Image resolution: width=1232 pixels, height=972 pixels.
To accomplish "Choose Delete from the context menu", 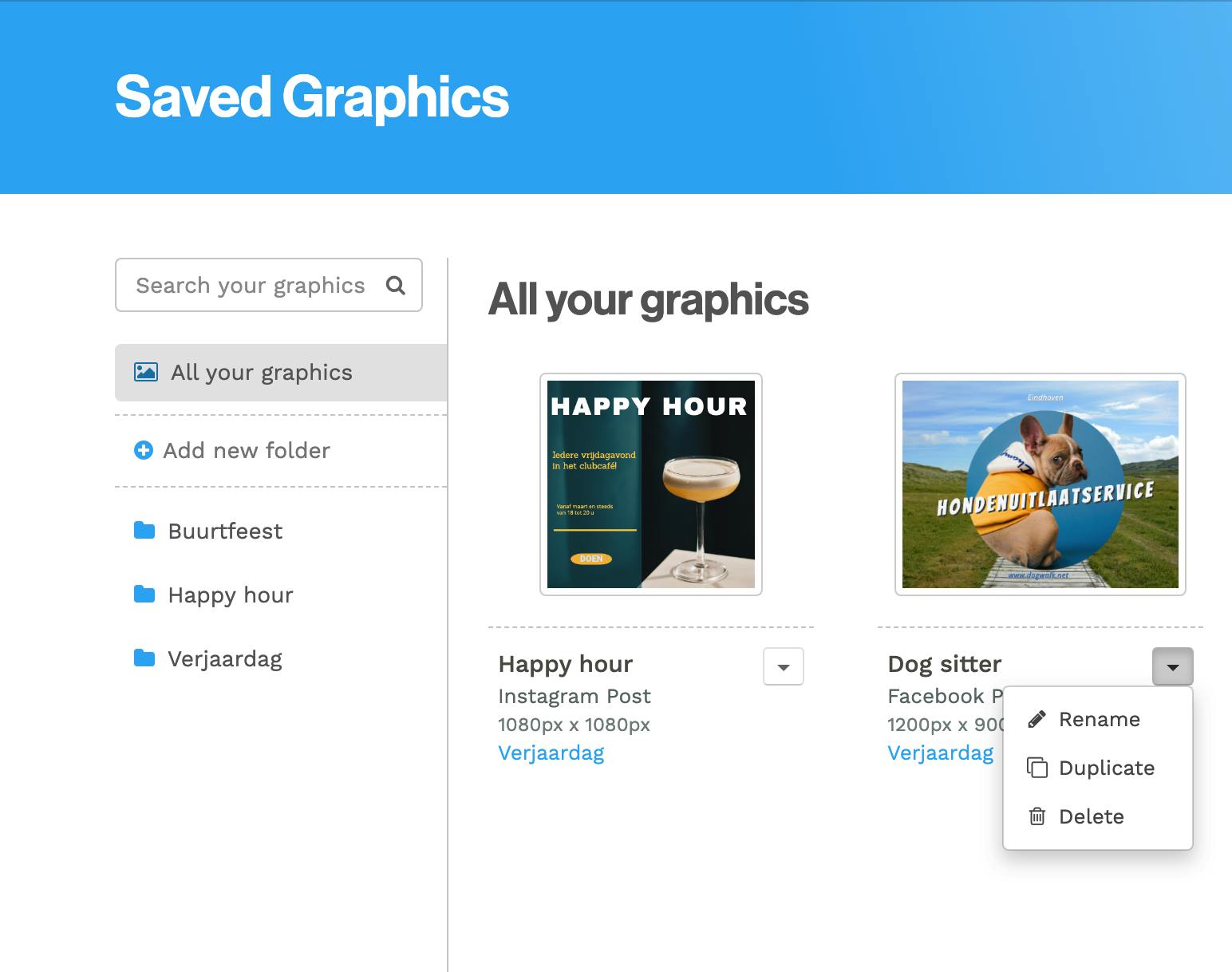I will (x=1098, y=816).
